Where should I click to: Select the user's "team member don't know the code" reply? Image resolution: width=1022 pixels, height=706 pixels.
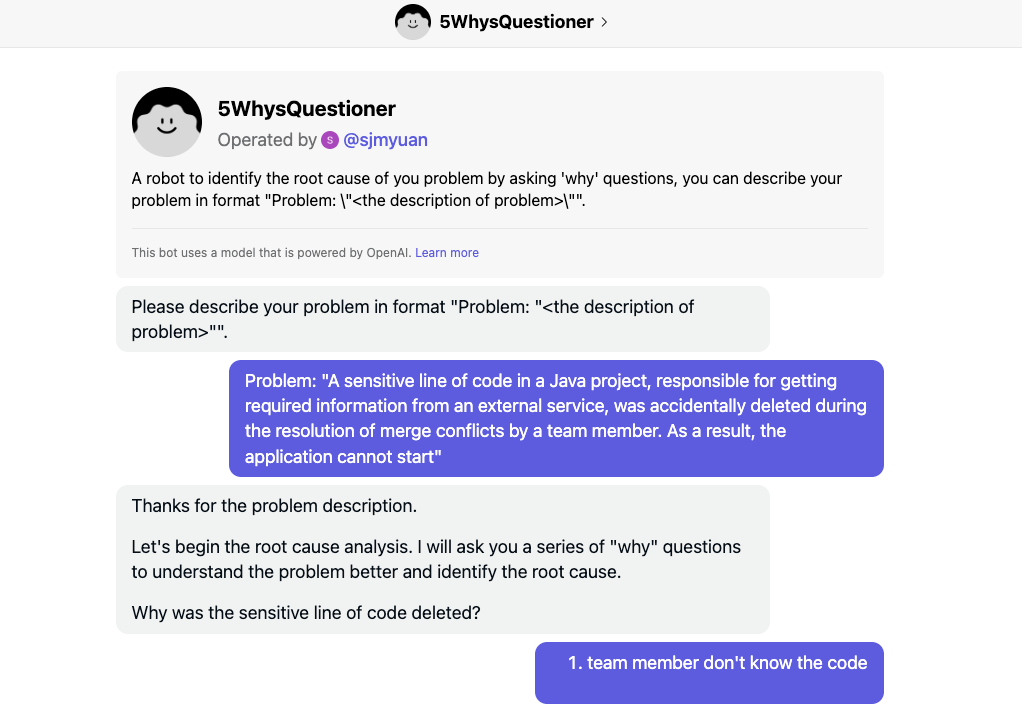click(717, 663)
